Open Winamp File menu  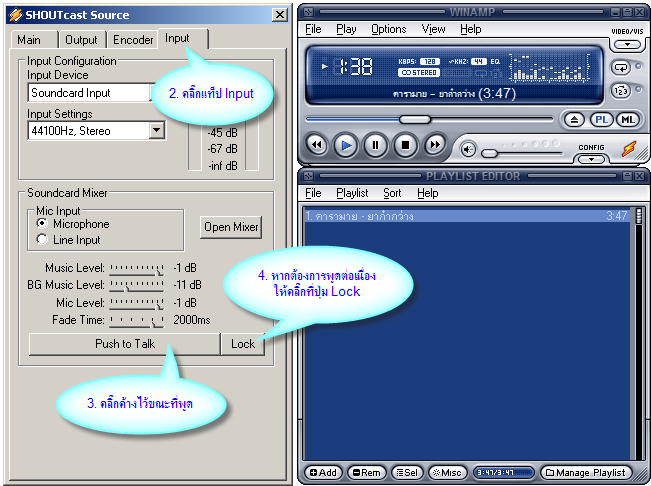[x=313, y=29]
